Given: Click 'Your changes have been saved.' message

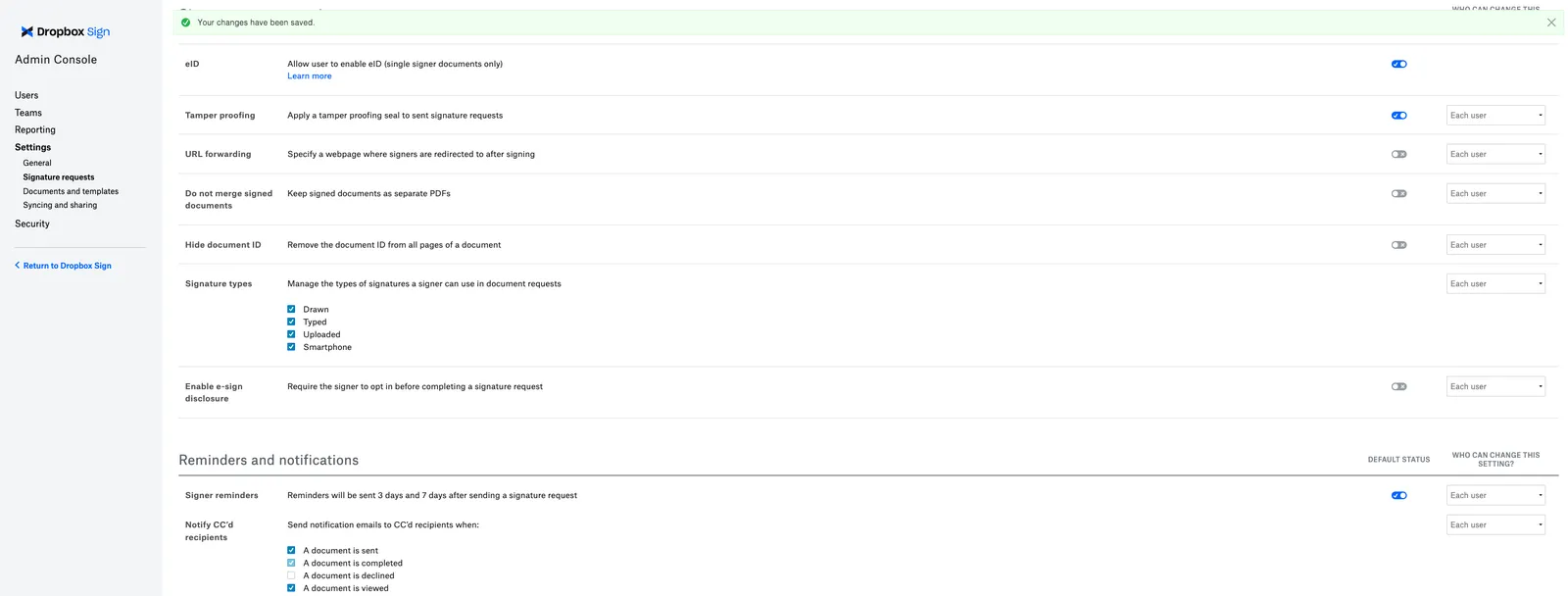Looking at the screenshot, I should point(256,23).
